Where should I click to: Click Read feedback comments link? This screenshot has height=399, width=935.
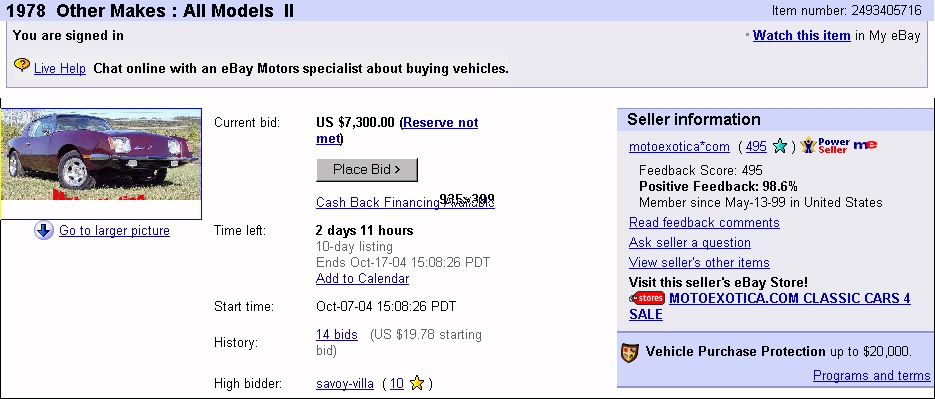[x=704, y=222]
